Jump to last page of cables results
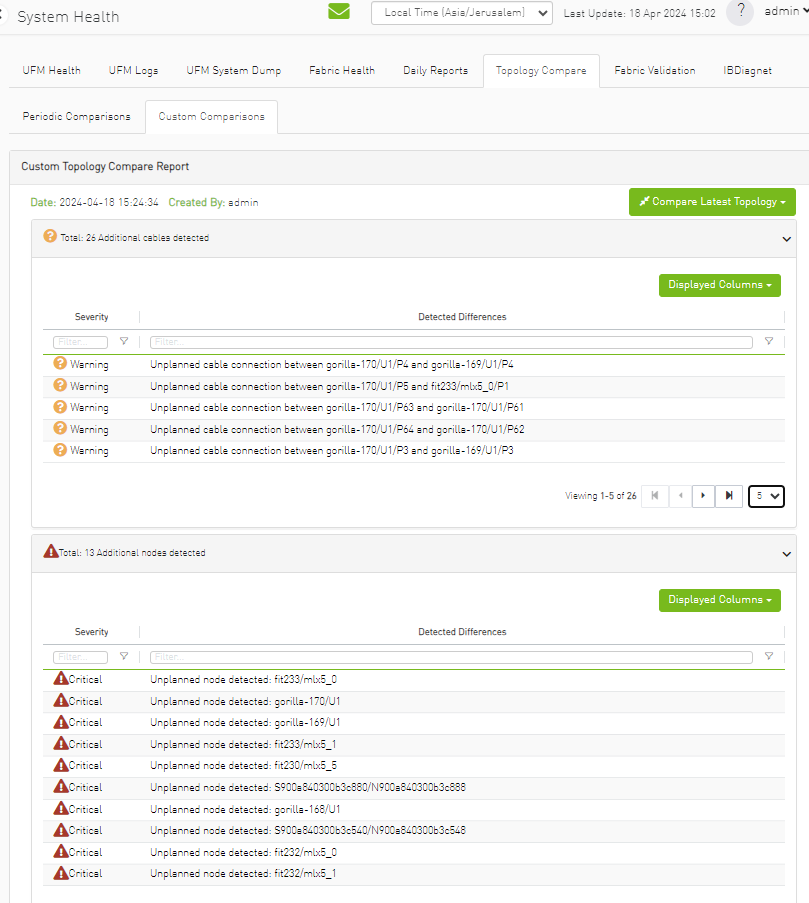Screen dimensions: 809x903 coord(730,495)
